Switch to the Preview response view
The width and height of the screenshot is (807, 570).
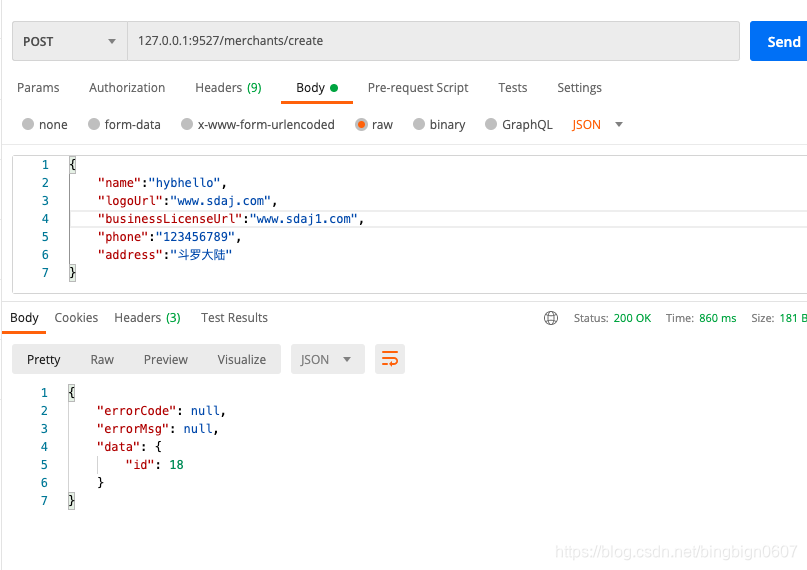pyautogui.click(x=166, y=359)
